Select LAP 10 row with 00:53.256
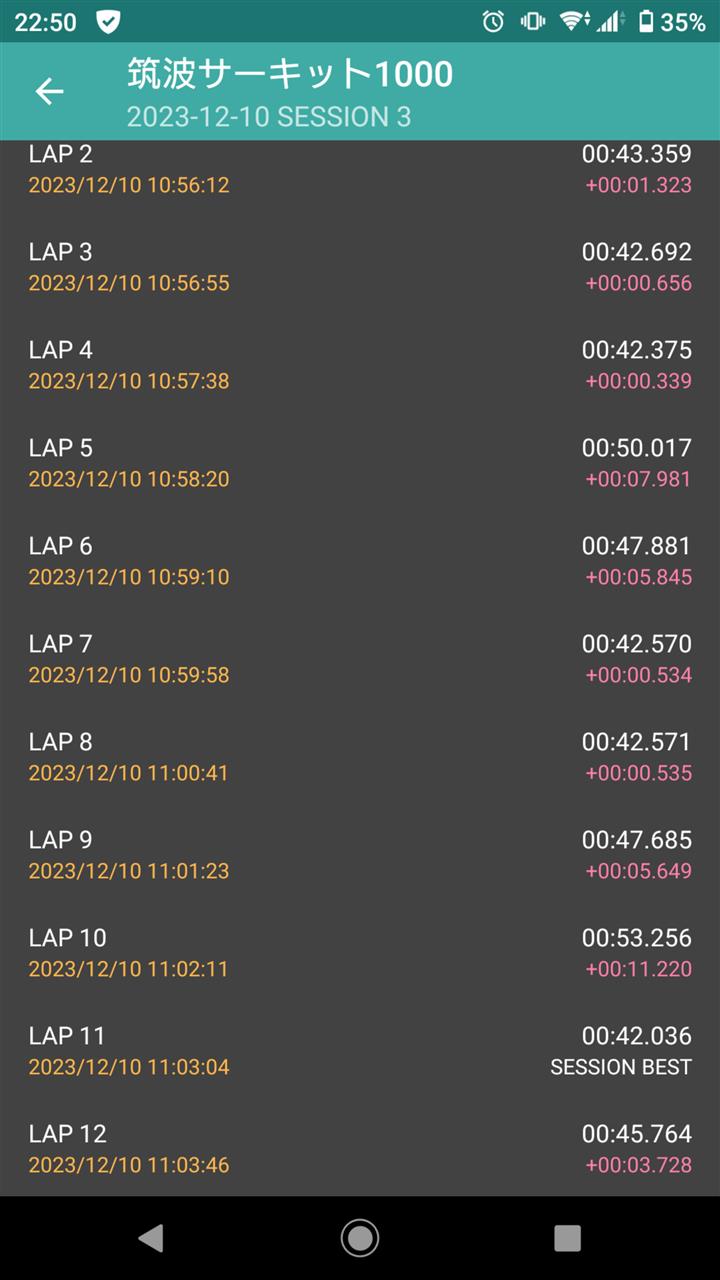The width and height of the screenshot is (720, 1280). pyautogui.click(x=360, y=952)
